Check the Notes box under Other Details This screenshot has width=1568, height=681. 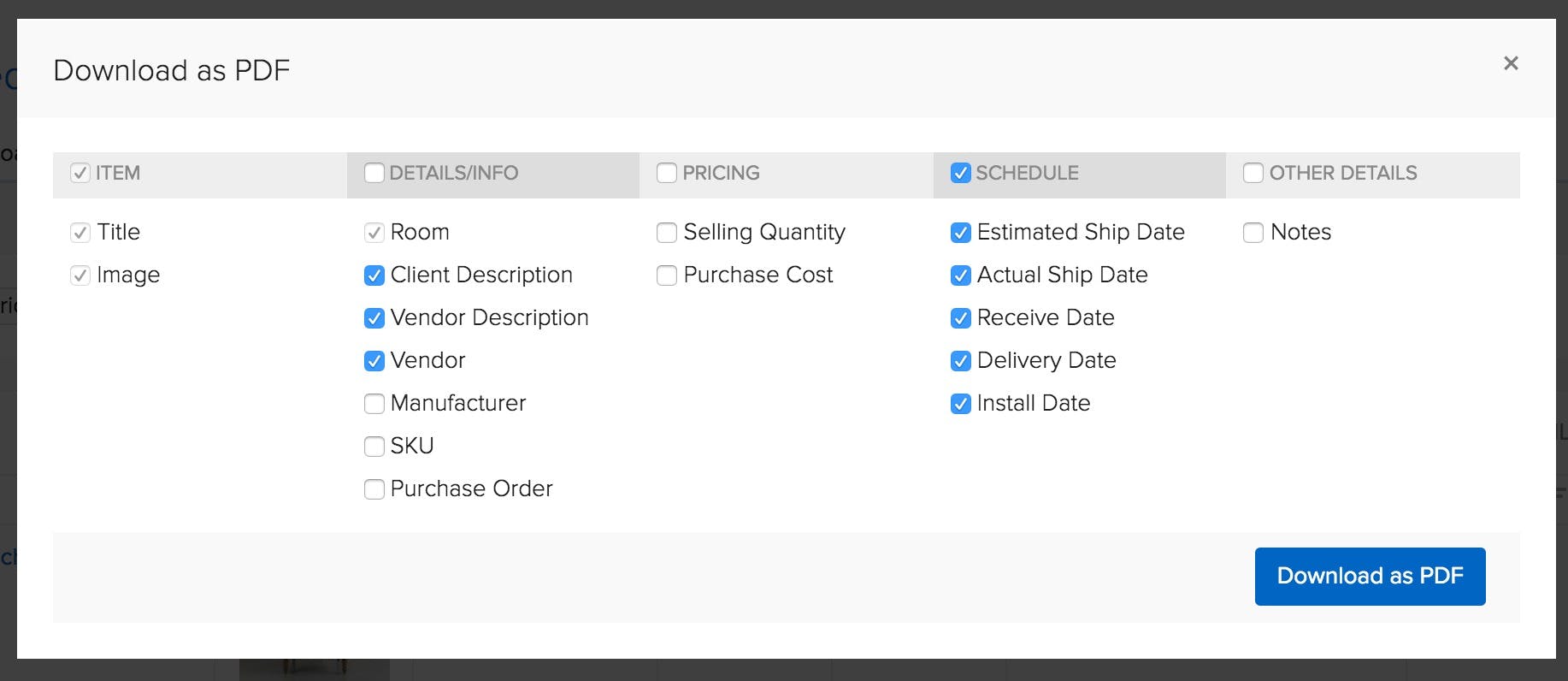[x=1253, y=232]
